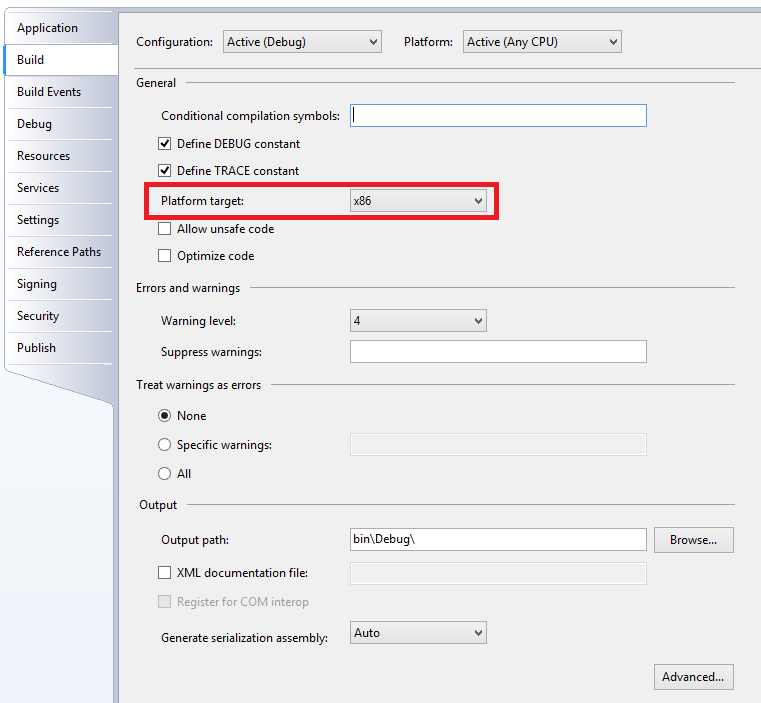Switch to the Build Events tab
Image resolution: width=761 pixels, height=703 pixels.
tap(49, 92)
